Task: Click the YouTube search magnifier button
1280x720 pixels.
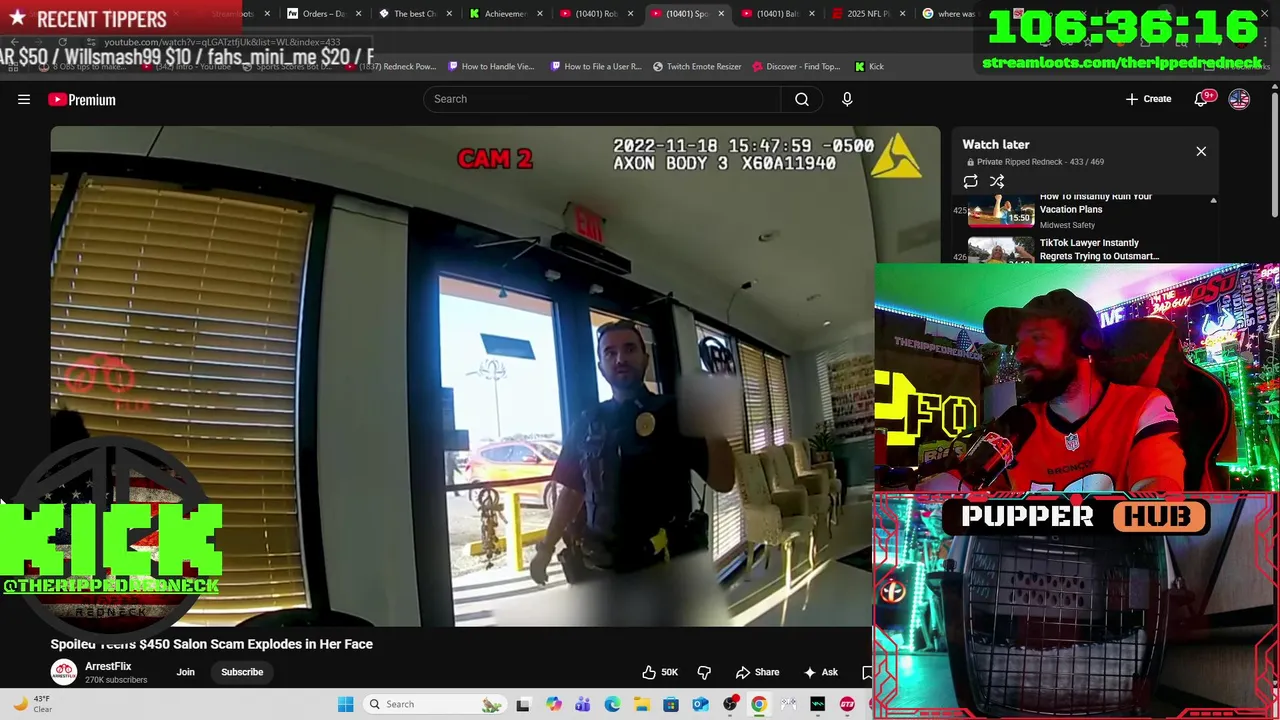Action: pyautogui.click(x=802, y=99)
